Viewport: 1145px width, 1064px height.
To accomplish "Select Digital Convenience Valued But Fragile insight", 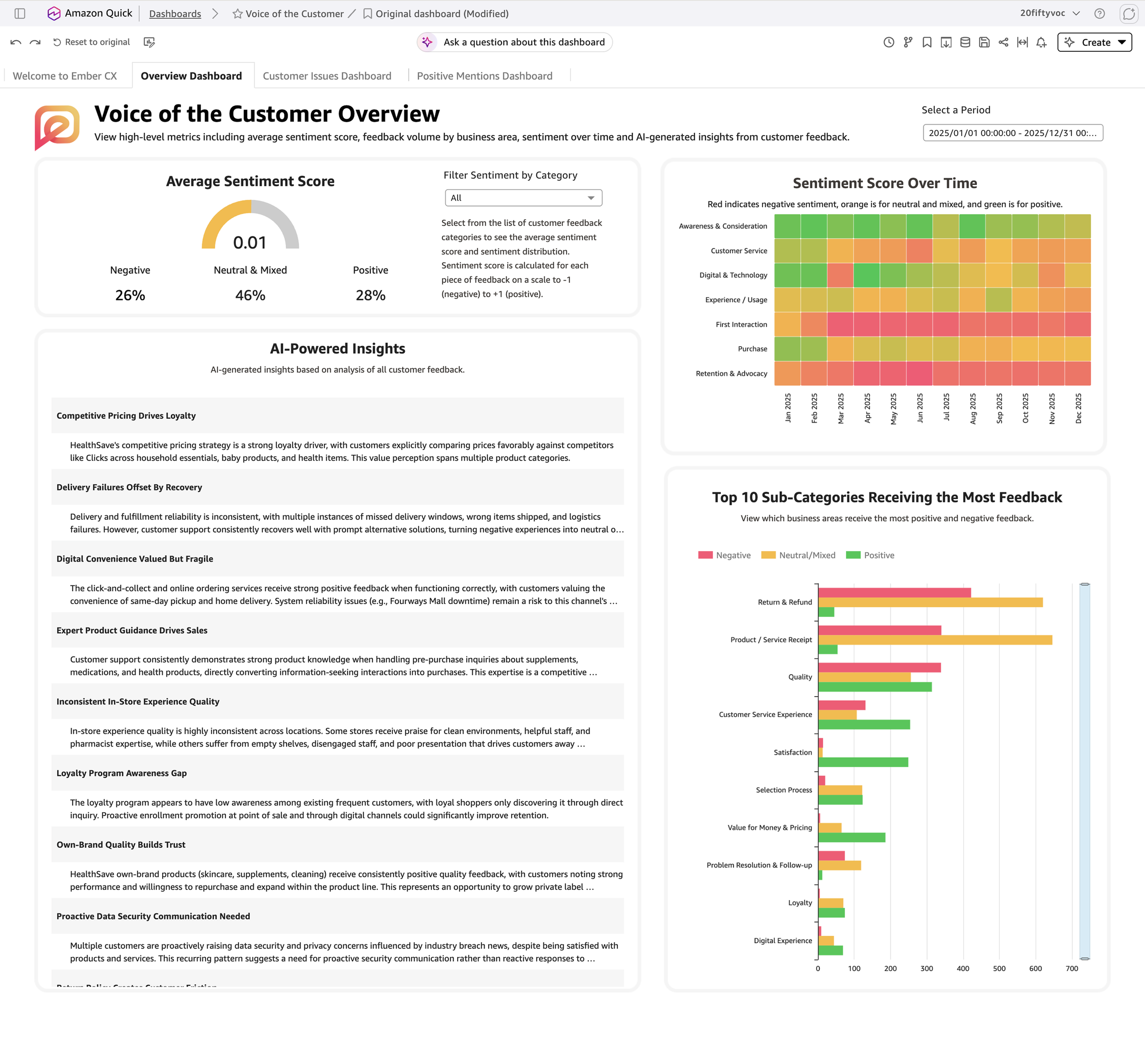I will [338, 558].
